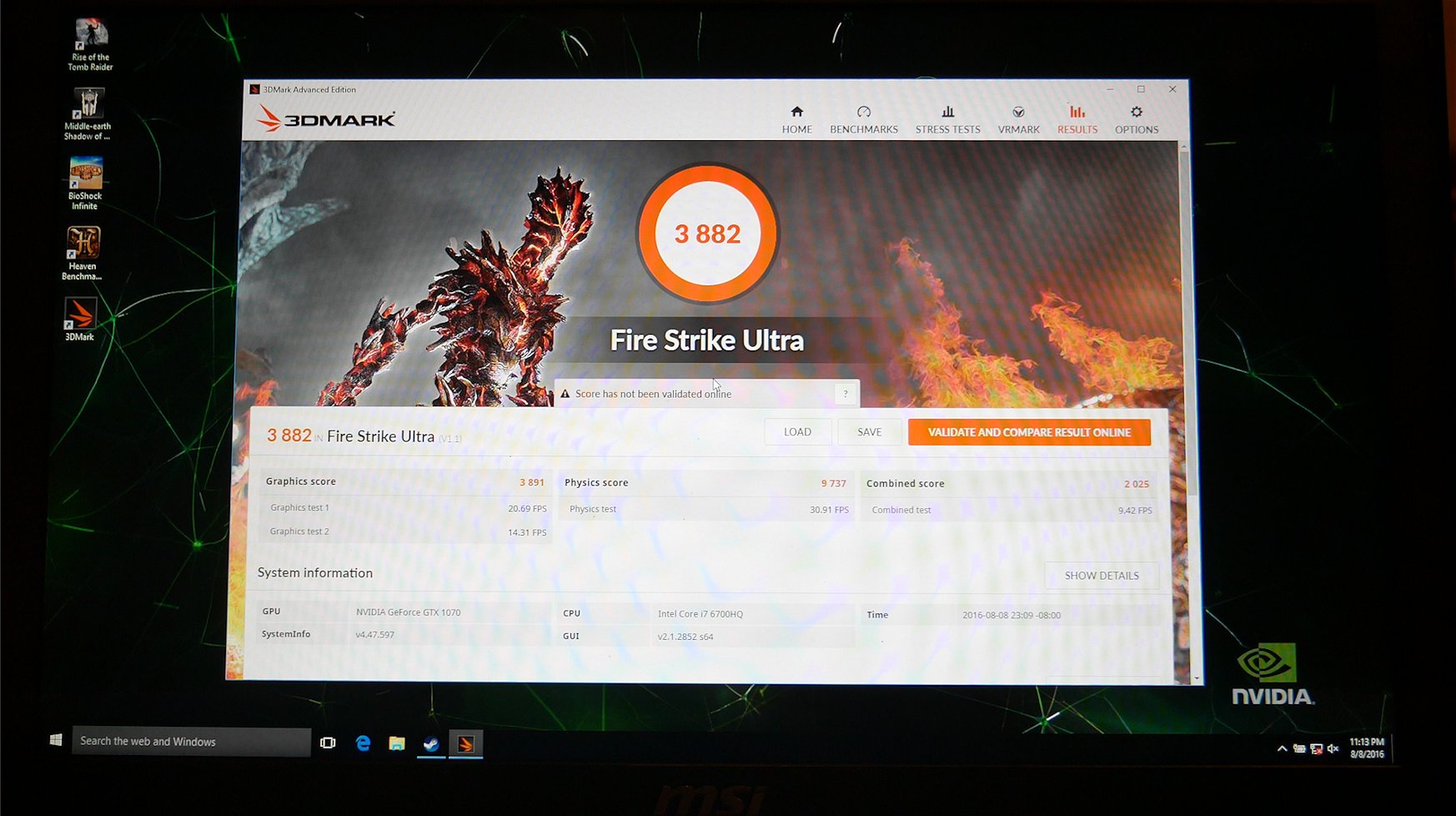Select the Heaven Benchmark desktop icon

83,254
